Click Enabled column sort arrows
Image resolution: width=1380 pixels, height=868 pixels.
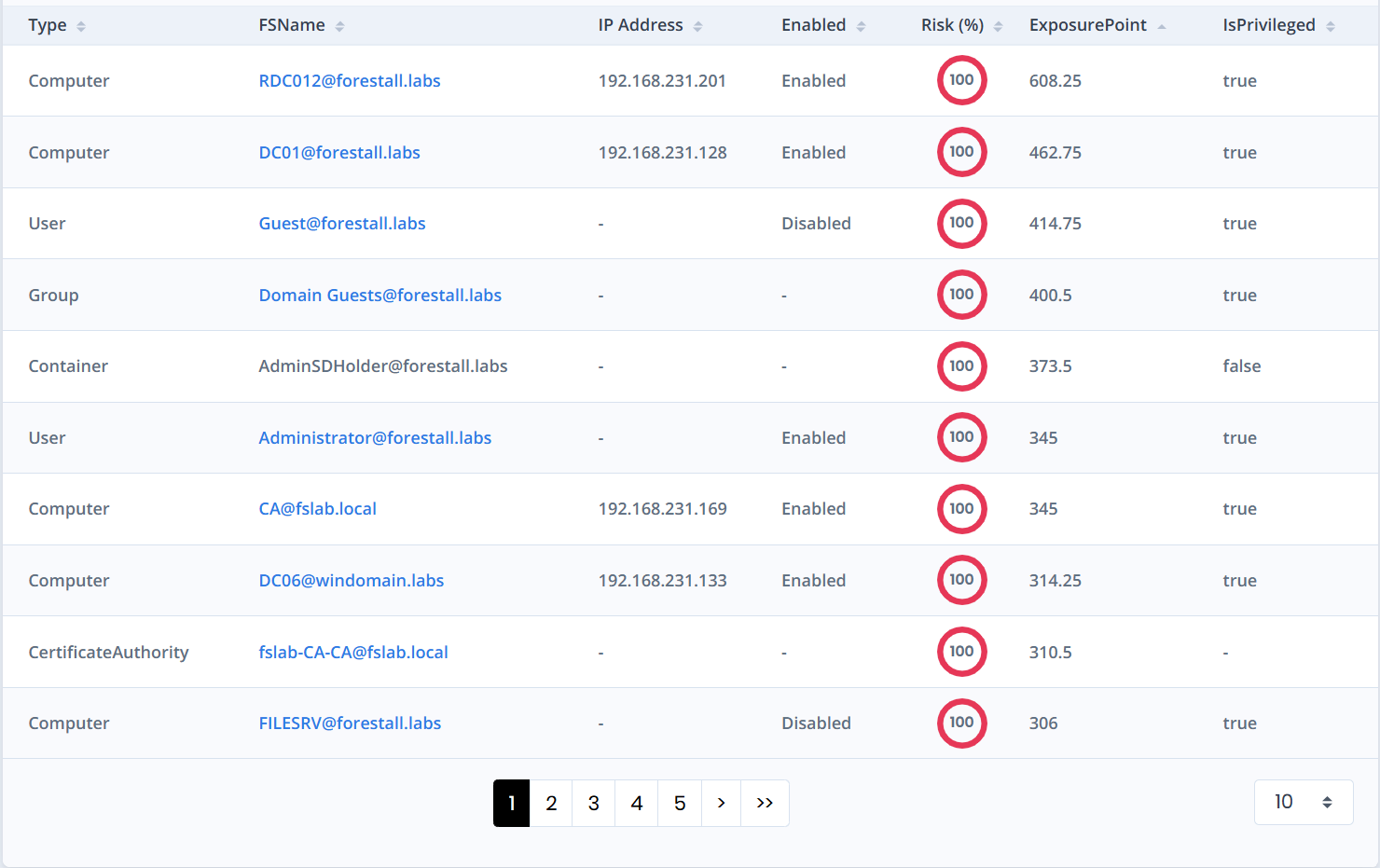coord(861,26)
